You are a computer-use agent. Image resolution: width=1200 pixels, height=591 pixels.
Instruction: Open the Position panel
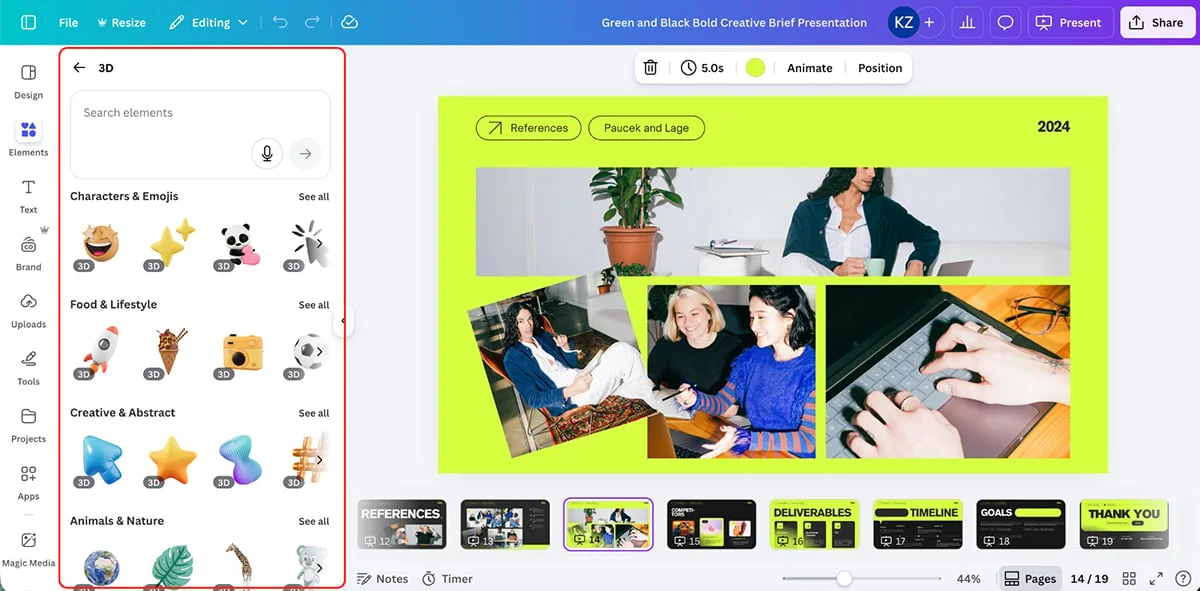click(x=880, y=68)
